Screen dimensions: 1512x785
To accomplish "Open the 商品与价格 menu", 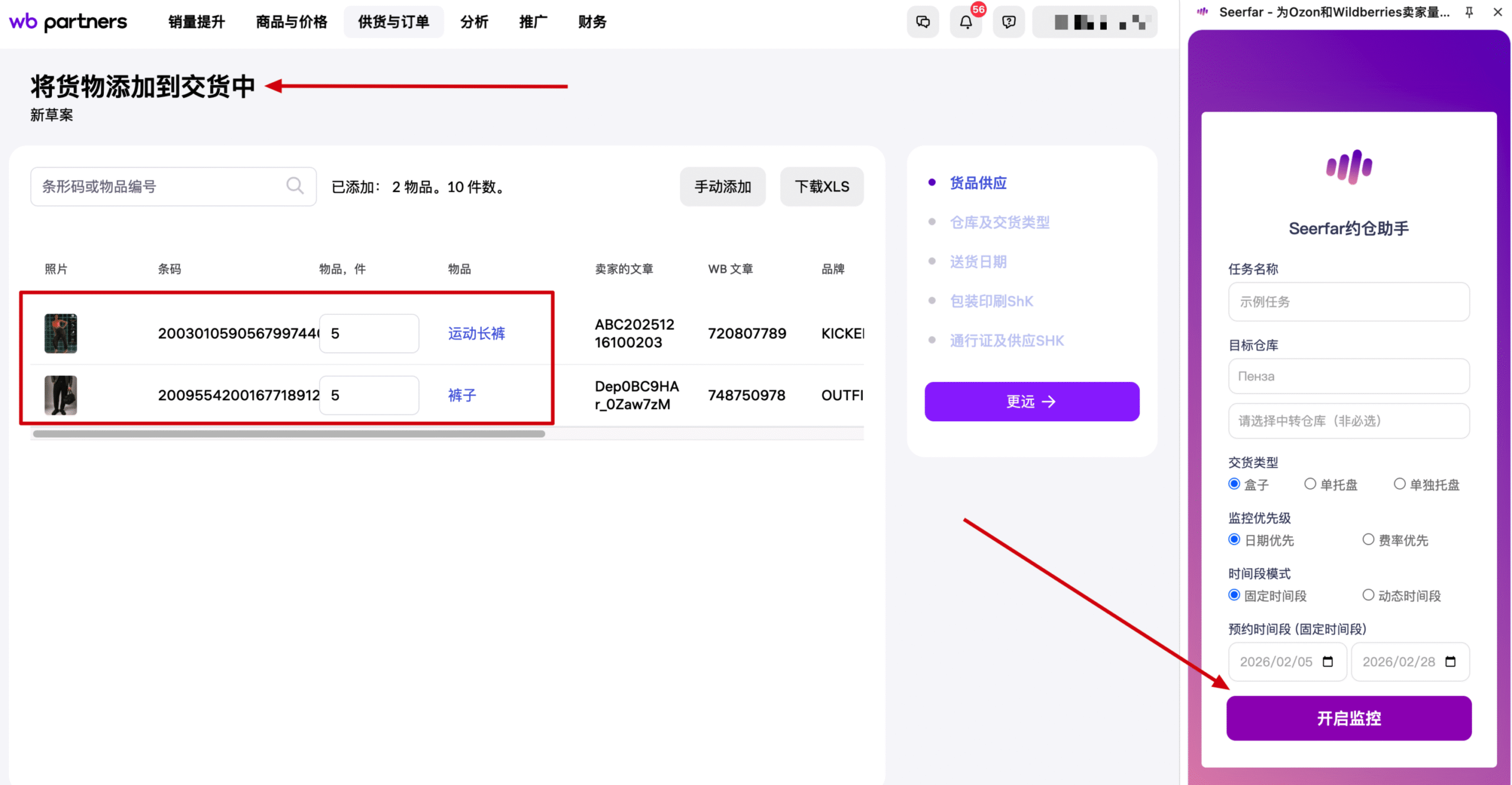I will click(291, 22).
